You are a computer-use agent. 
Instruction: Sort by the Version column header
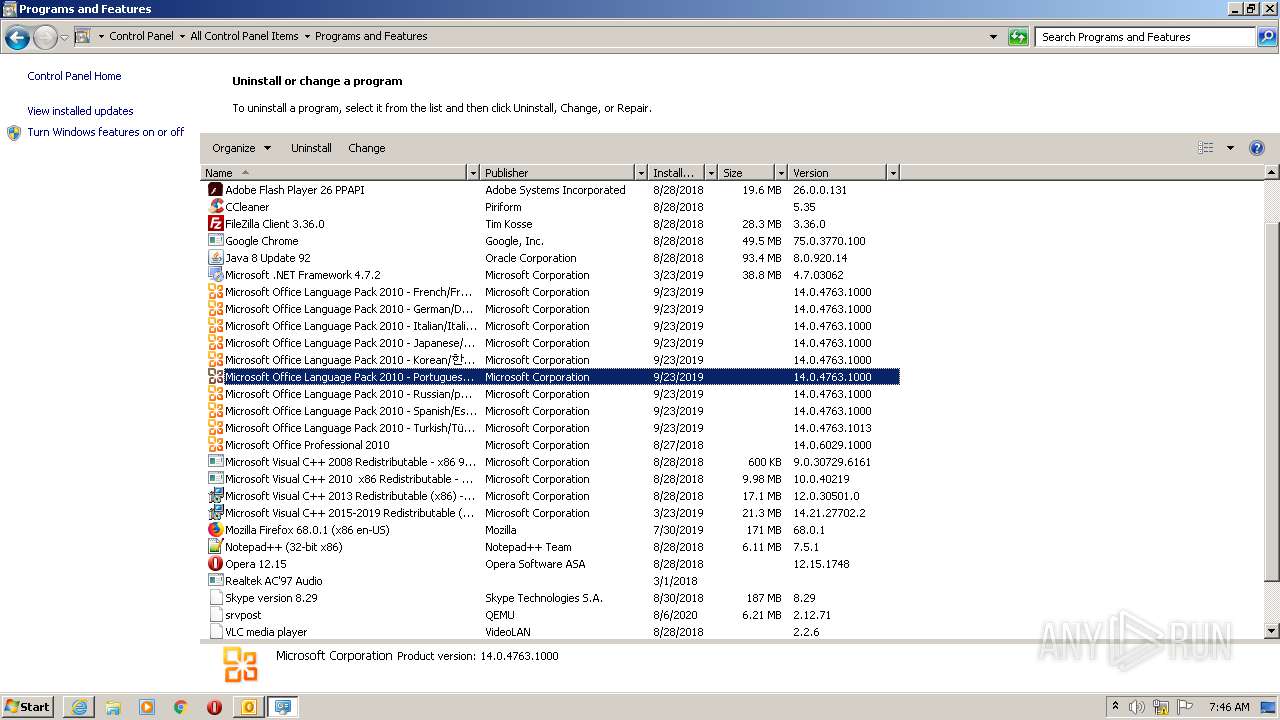[x=838, y=173]
